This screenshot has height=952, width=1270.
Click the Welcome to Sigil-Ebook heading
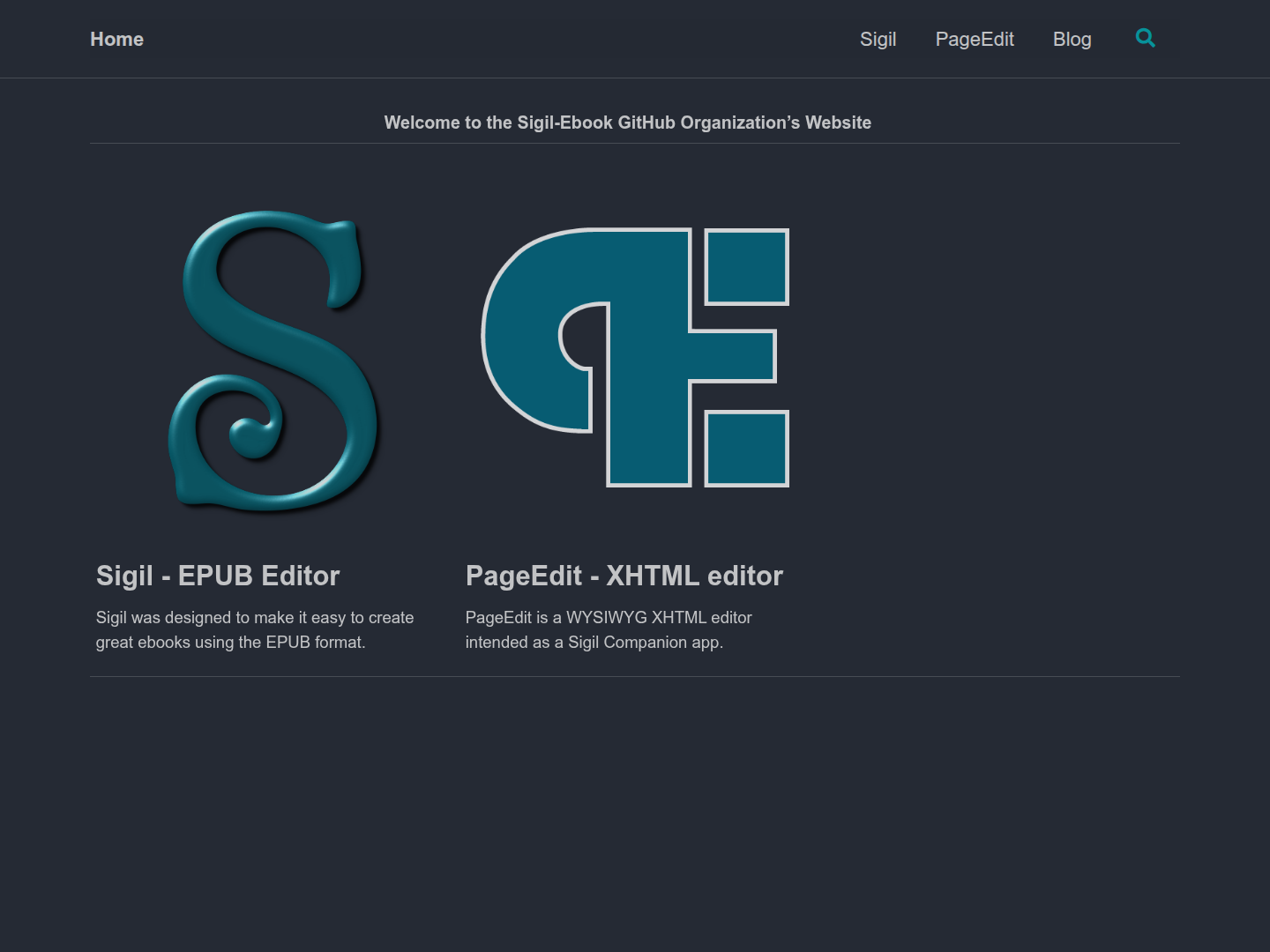[628, 123]
